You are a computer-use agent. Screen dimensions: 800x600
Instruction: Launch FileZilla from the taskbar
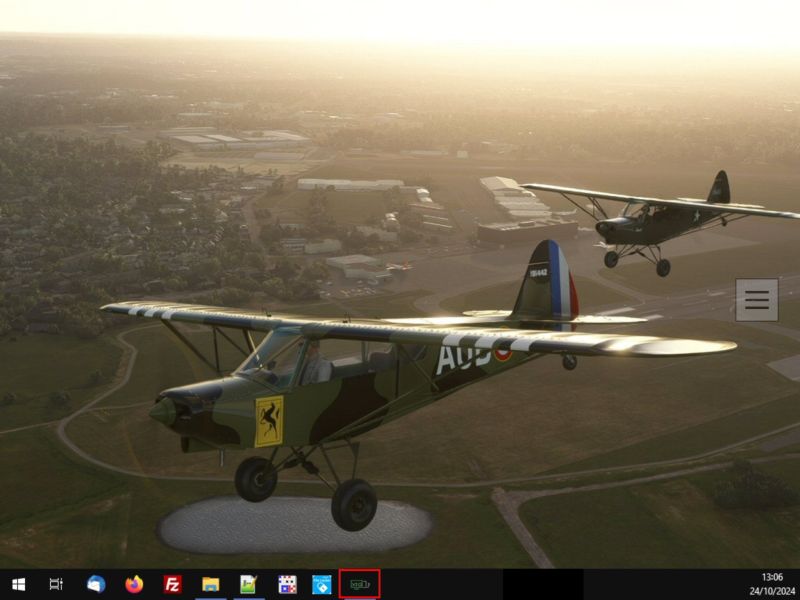click(172, 584)
